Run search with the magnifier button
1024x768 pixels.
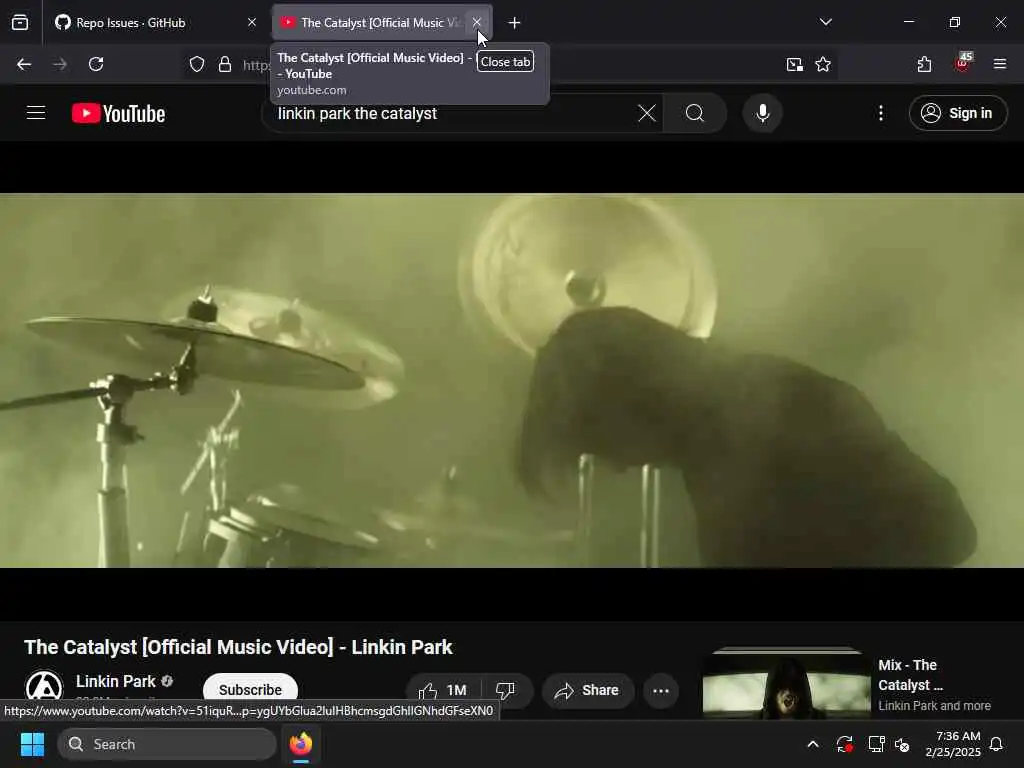point(695,114)
